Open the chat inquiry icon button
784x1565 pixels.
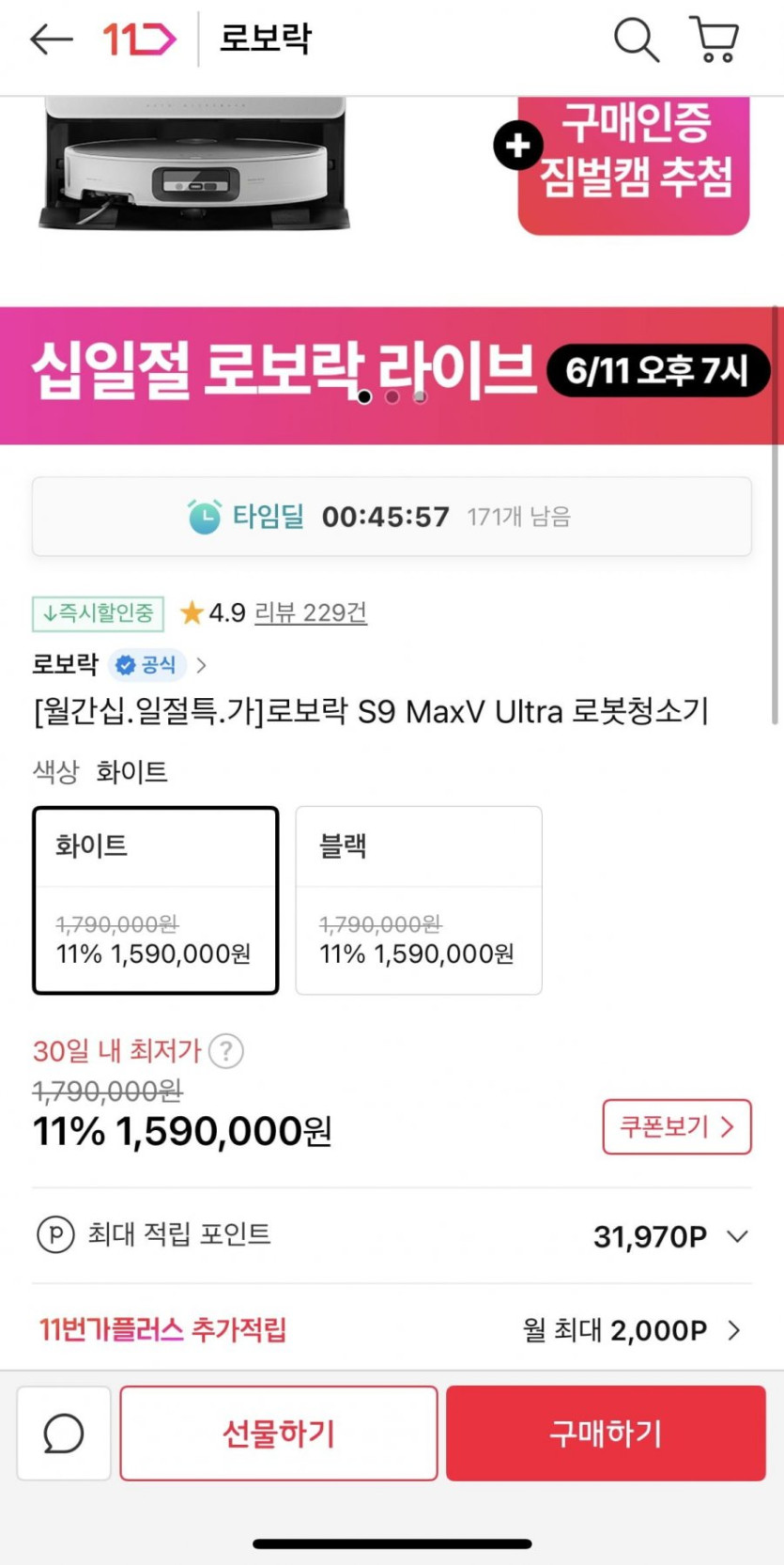[x=64, y=1433]
